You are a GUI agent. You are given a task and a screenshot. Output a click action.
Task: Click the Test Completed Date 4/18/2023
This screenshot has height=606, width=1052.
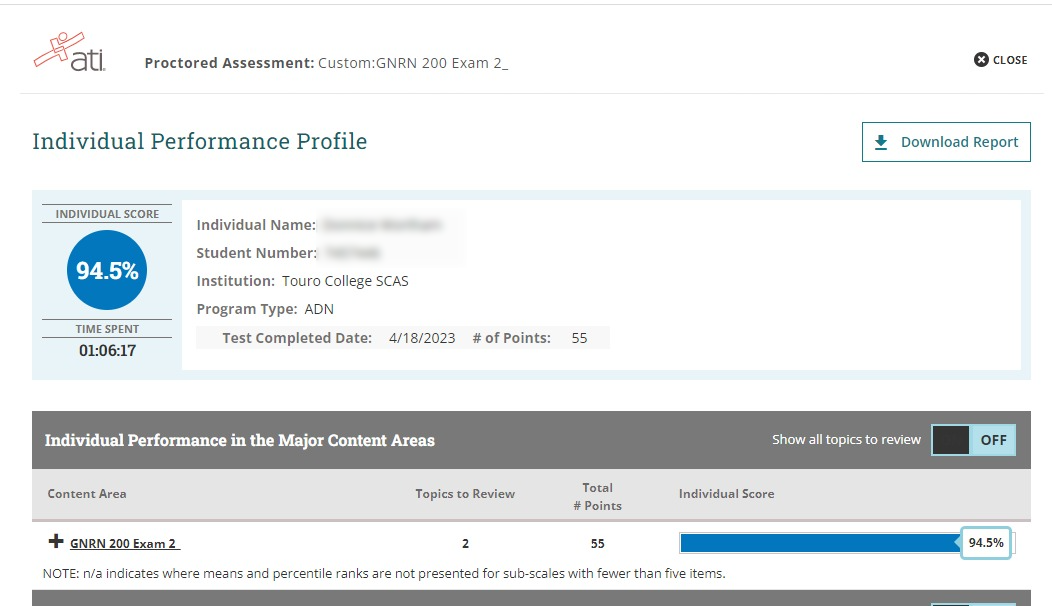coord(421,338)
